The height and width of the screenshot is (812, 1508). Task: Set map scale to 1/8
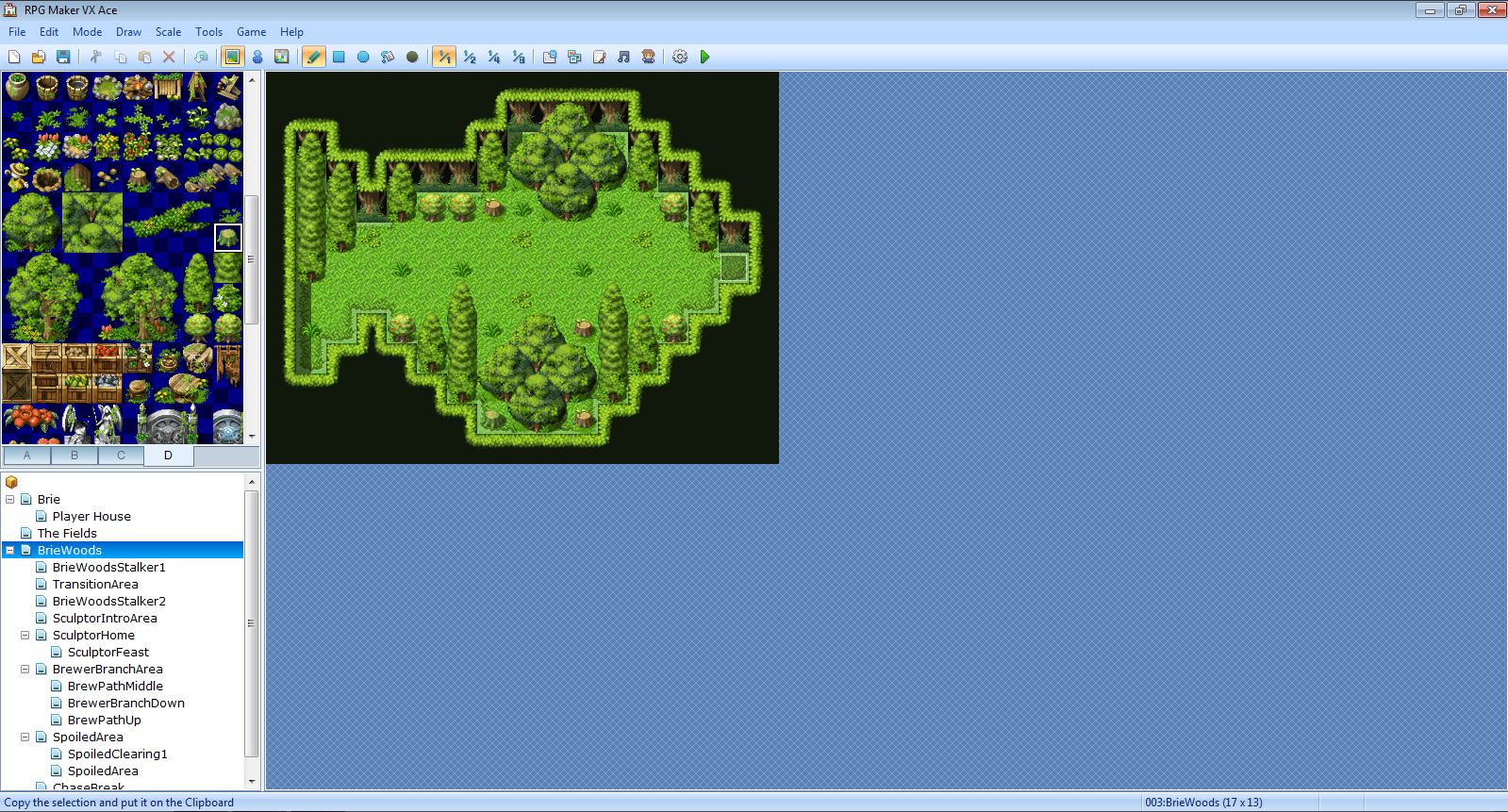tap(518, 57)
